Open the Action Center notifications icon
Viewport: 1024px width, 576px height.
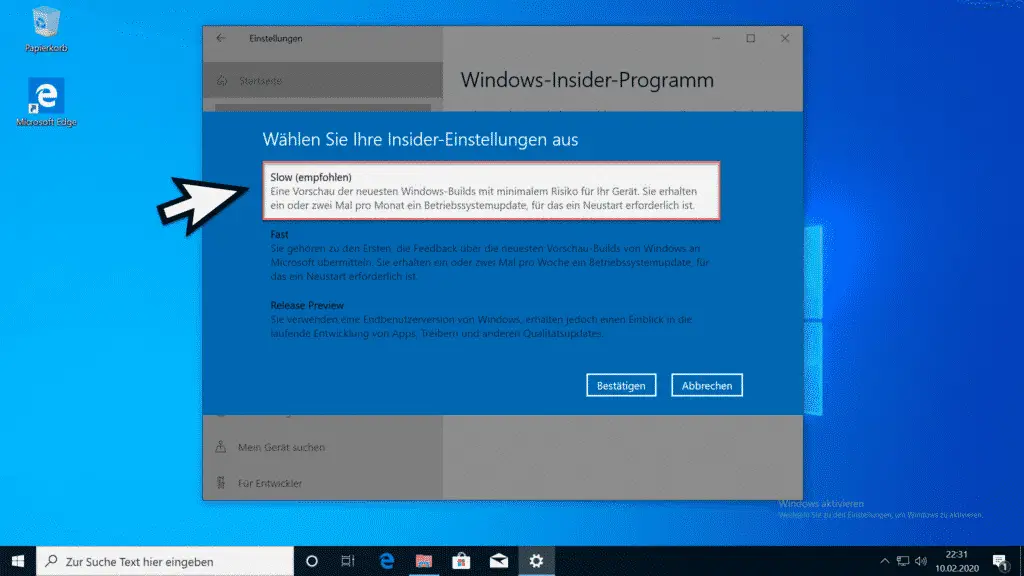pyautogui.click(x=1000, y=561)
